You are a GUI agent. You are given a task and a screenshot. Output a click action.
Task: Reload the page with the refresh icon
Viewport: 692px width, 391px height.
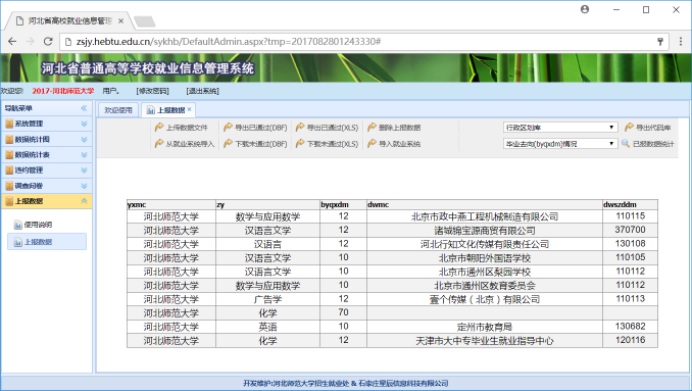48,41
